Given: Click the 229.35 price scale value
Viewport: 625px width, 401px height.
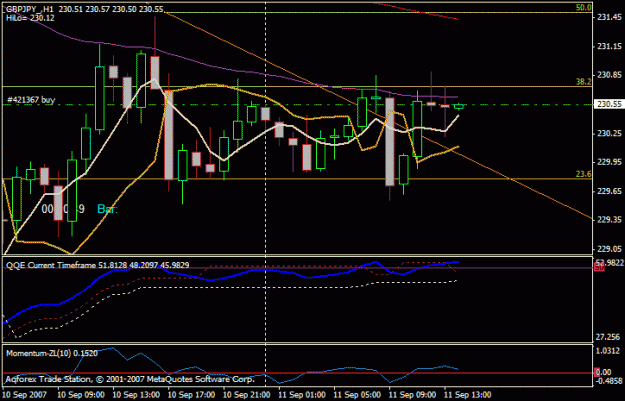Looking at the screenshot, I should (609, 220).
